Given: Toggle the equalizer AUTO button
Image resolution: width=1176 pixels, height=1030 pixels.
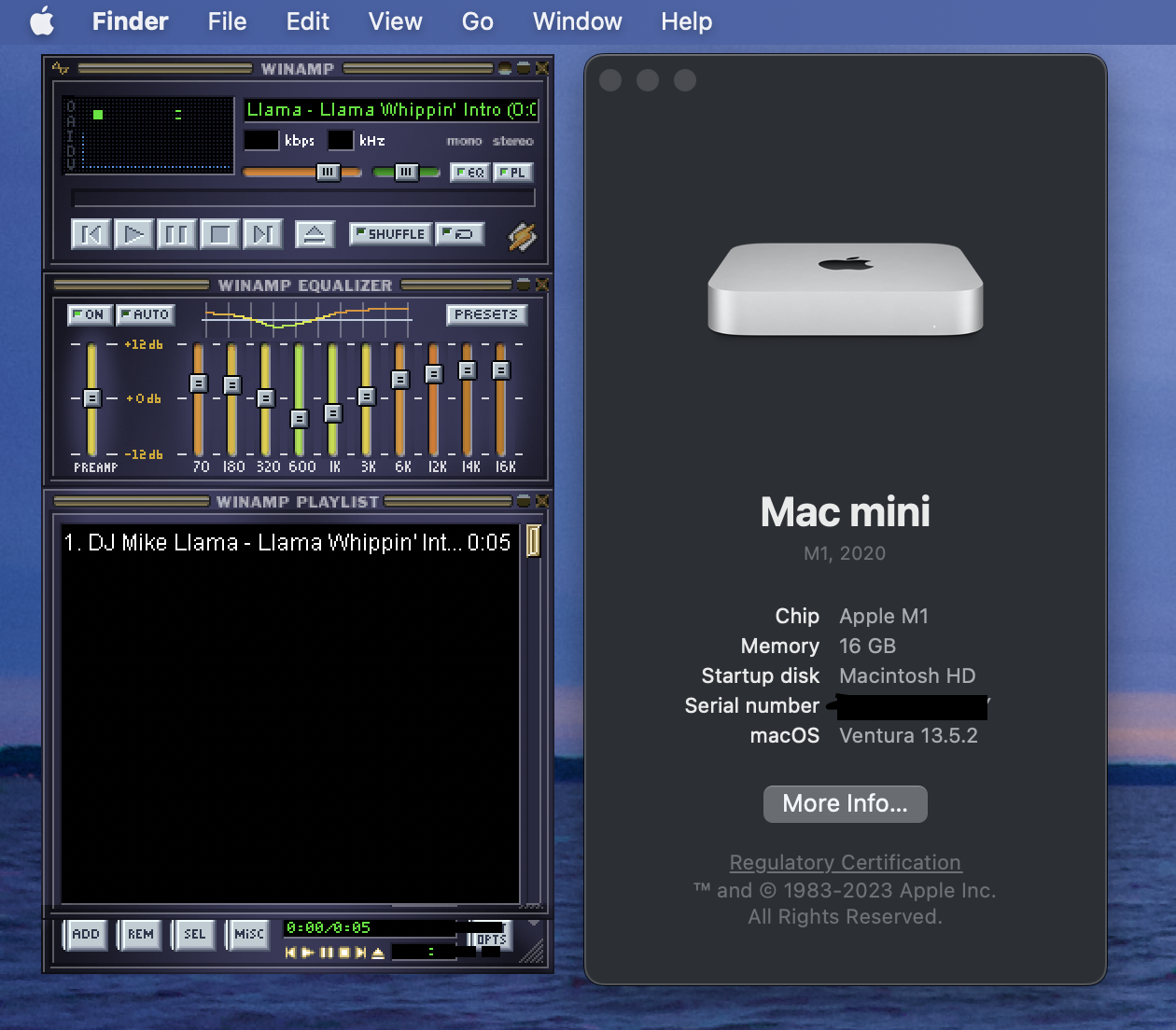Looking at the screenshot, I should [x=145, y=314].
